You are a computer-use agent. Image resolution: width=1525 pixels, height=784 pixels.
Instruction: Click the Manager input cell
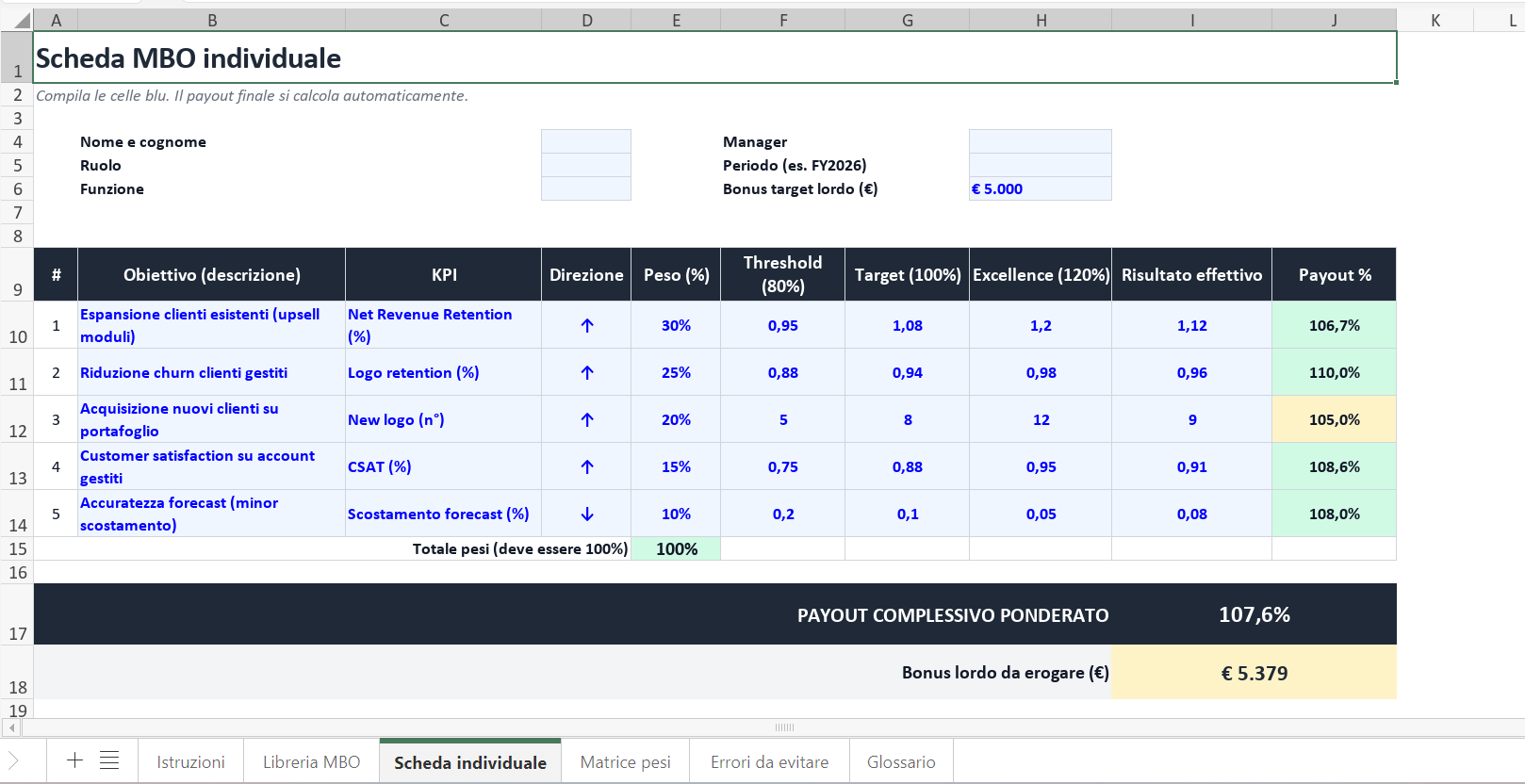click(1041, 141)
